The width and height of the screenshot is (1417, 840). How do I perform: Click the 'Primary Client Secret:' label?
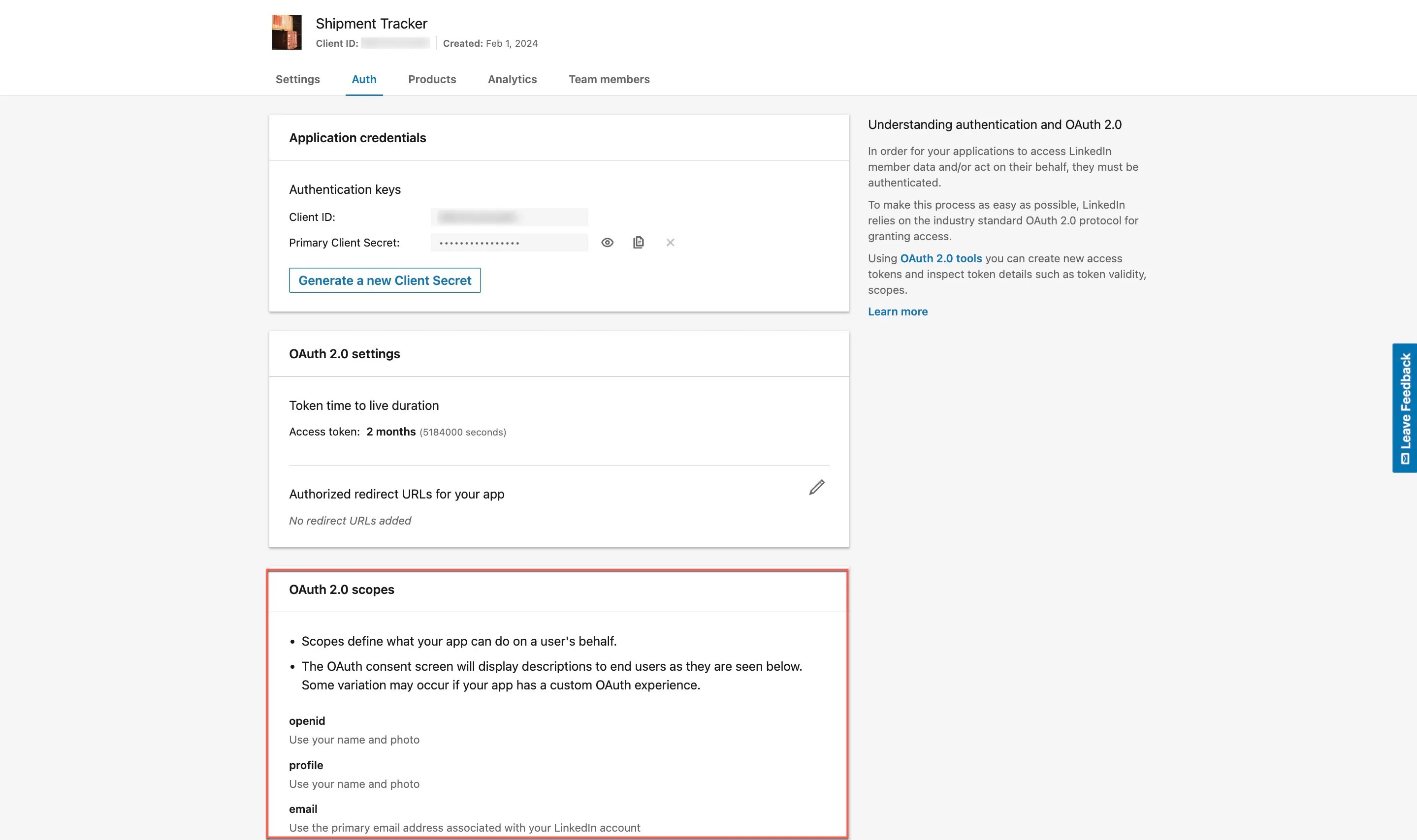click(x=344, y=243)
